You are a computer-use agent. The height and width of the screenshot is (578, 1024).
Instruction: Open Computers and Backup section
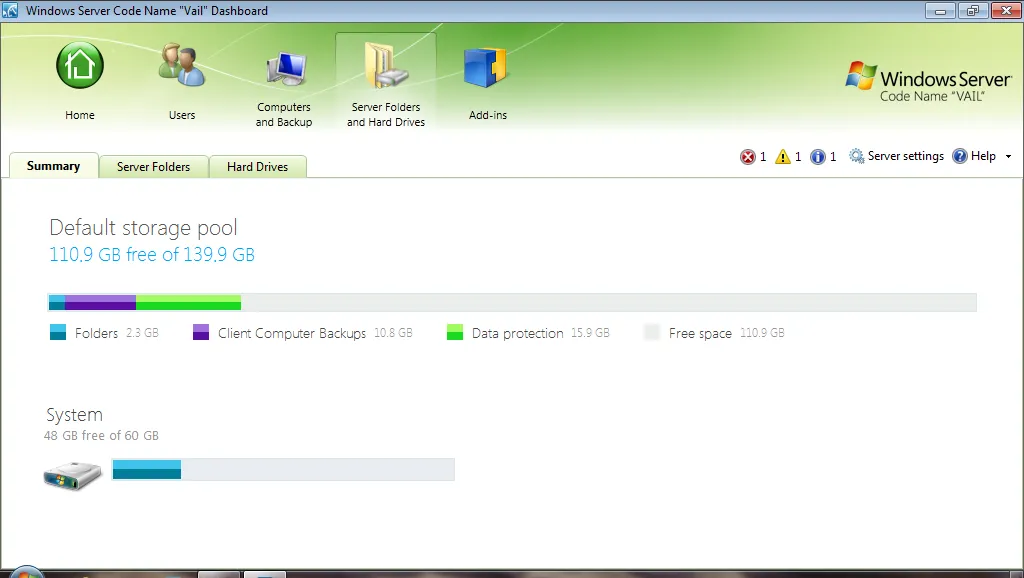click(x=284, y=89)
